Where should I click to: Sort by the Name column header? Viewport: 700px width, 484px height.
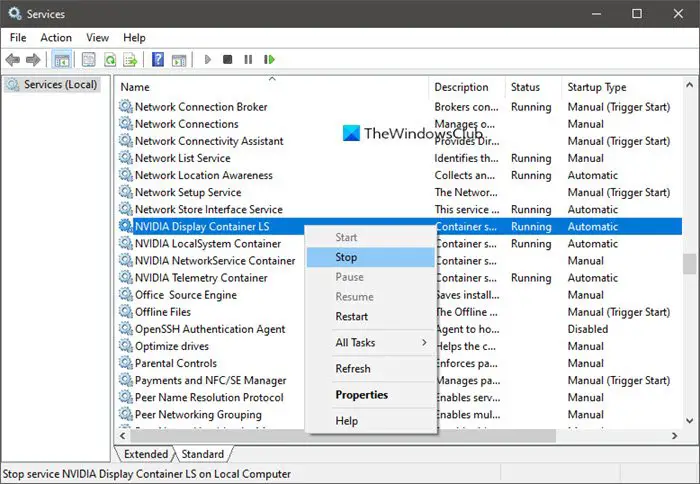point(271,87)
